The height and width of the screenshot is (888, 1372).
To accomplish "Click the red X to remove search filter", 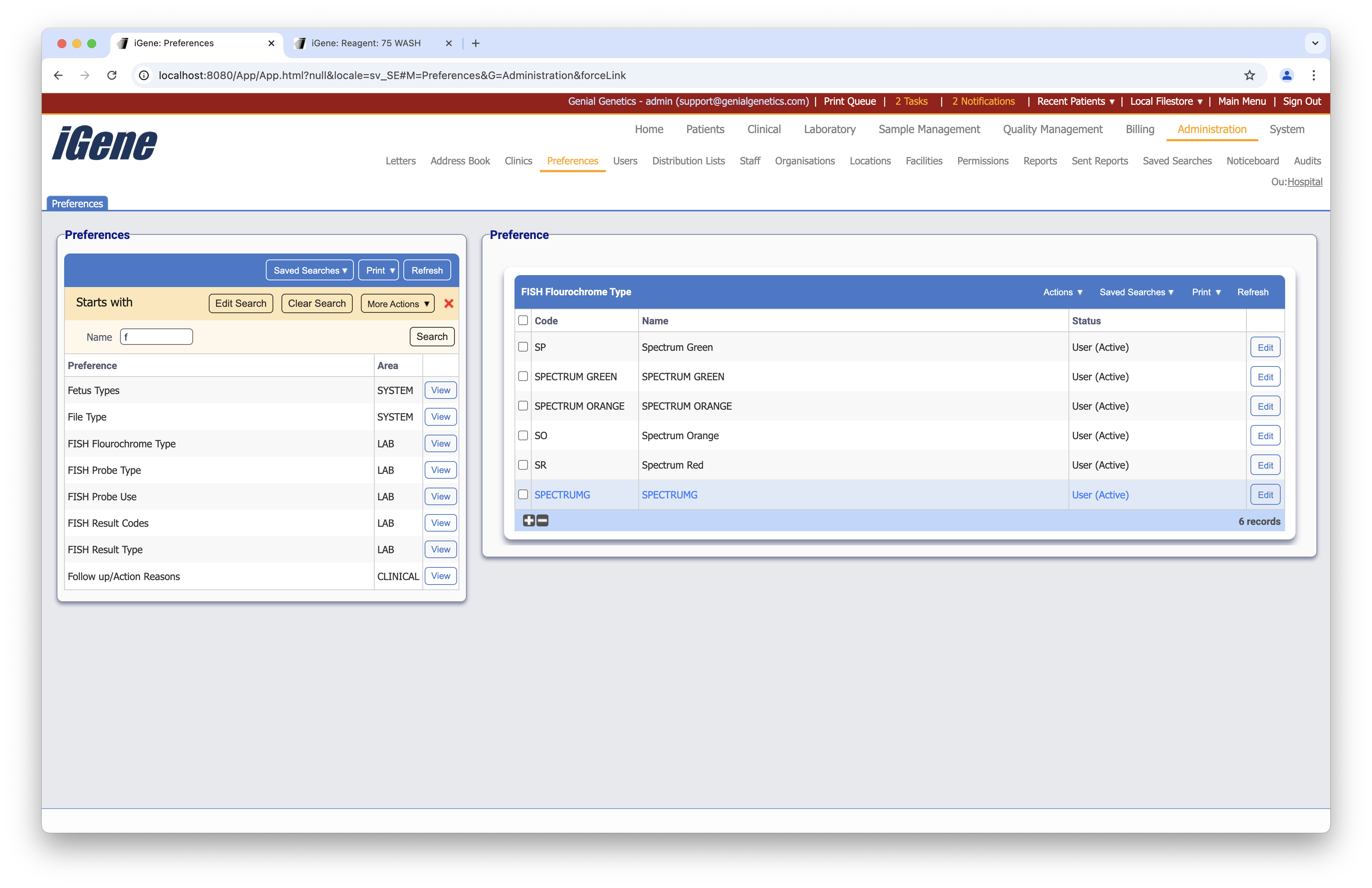I will (x=449, y=304).
